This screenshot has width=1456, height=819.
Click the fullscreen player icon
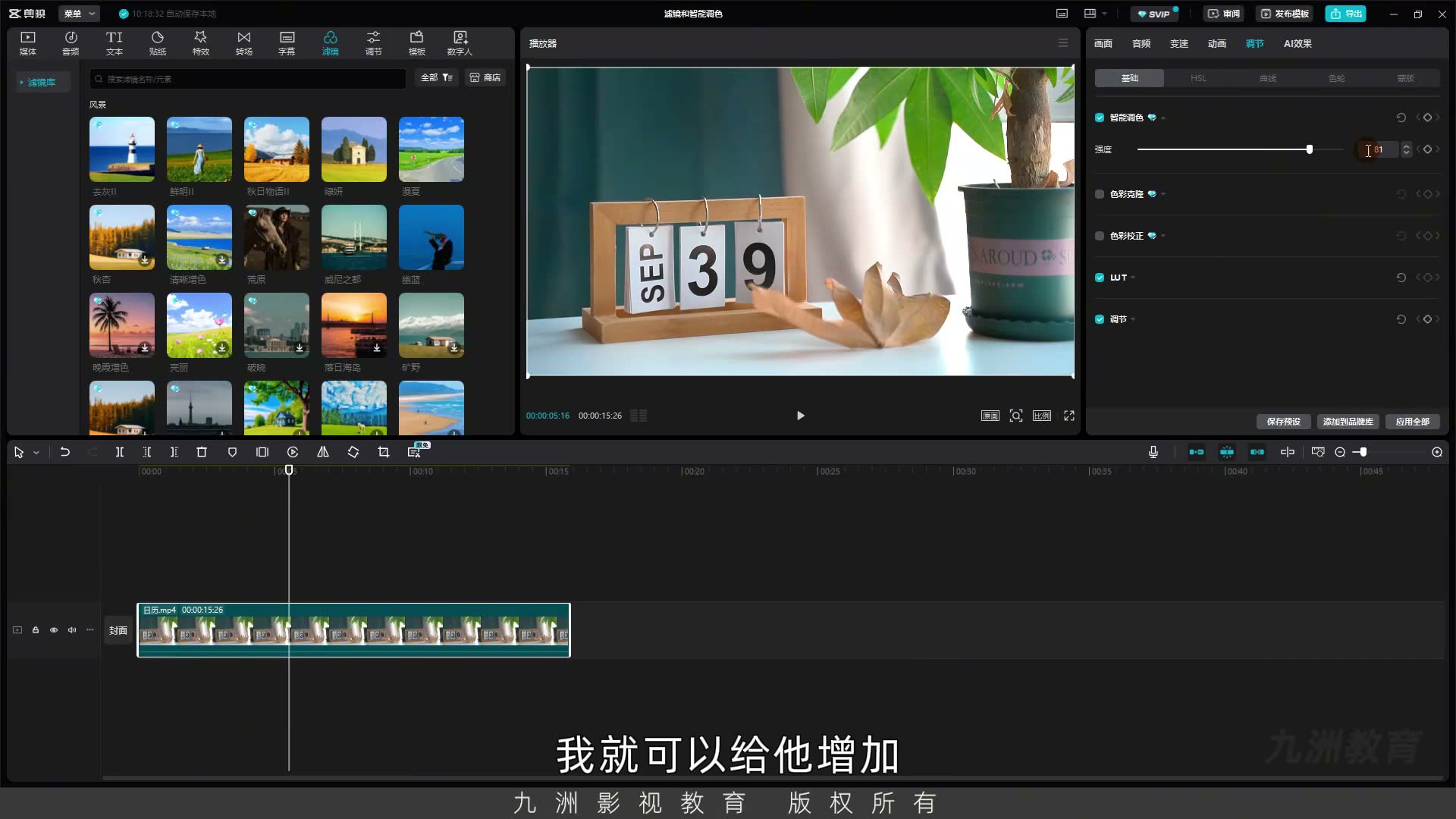(1069, 416)
